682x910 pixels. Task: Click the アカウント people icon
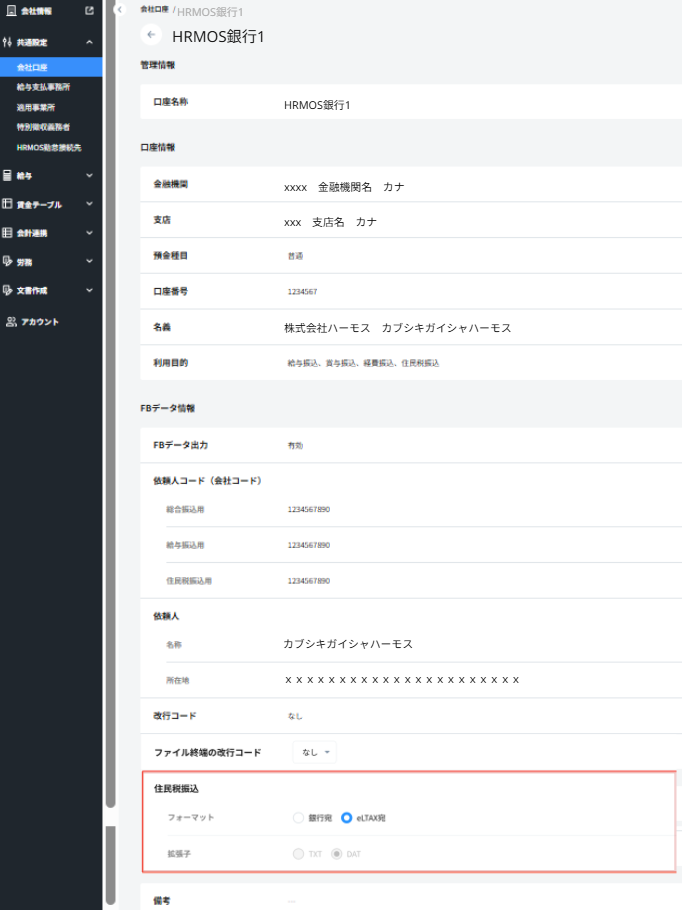pos(10,321)
